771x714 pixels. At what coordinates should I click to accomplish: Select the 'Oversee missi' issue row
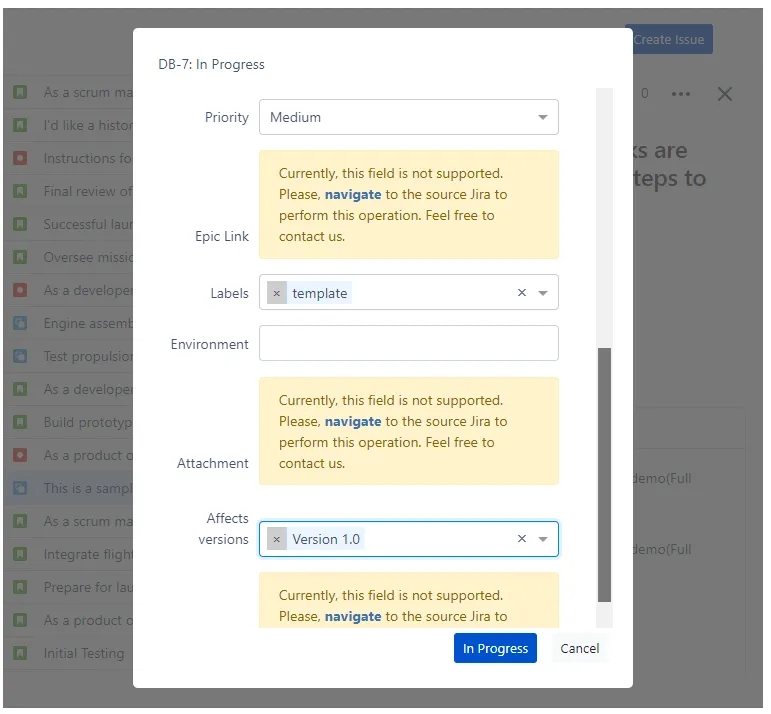pyautogui.click(x=69, y=257)
